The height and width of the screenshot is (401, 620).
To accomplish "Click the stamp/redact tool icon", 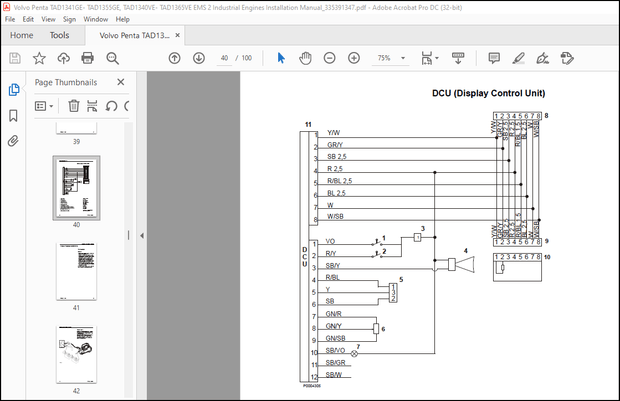I will 567,58.
